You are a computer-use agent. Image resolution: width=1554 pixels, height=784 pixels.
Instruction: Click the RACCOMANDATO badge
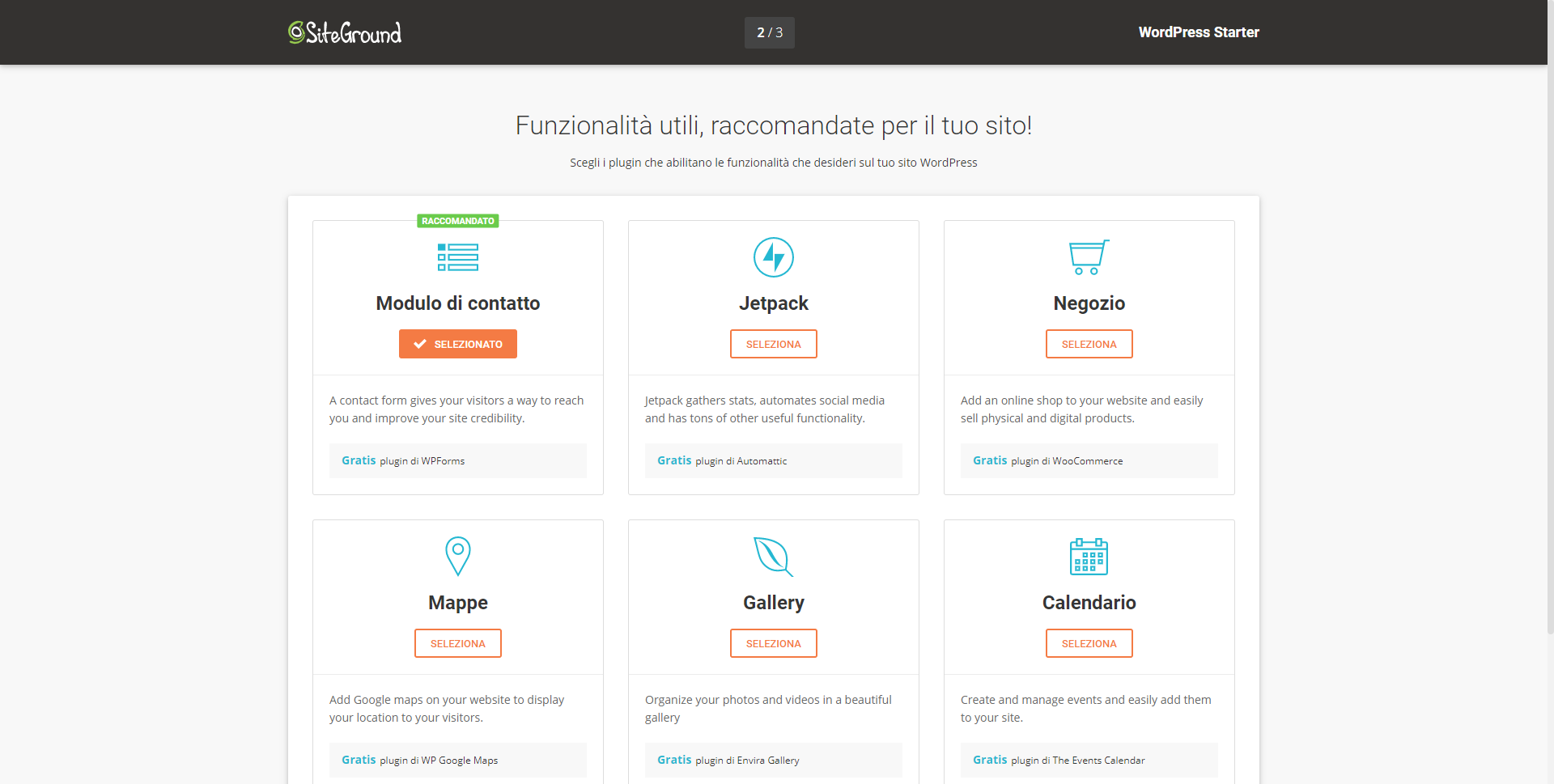(x=457, y=221)
